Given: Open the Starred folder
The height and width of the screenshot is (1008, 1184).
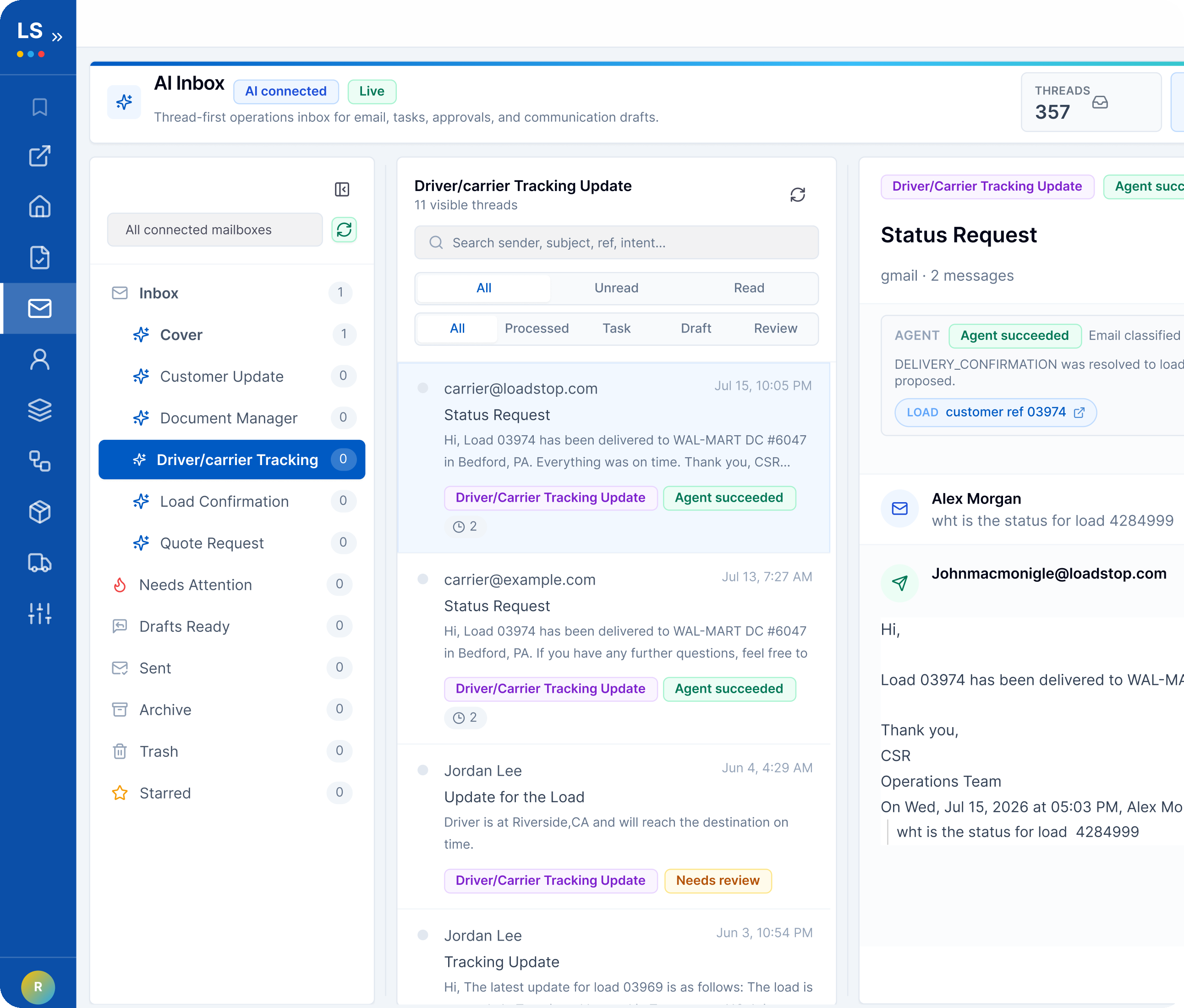Looking at the screenshot, I should 231,793.
